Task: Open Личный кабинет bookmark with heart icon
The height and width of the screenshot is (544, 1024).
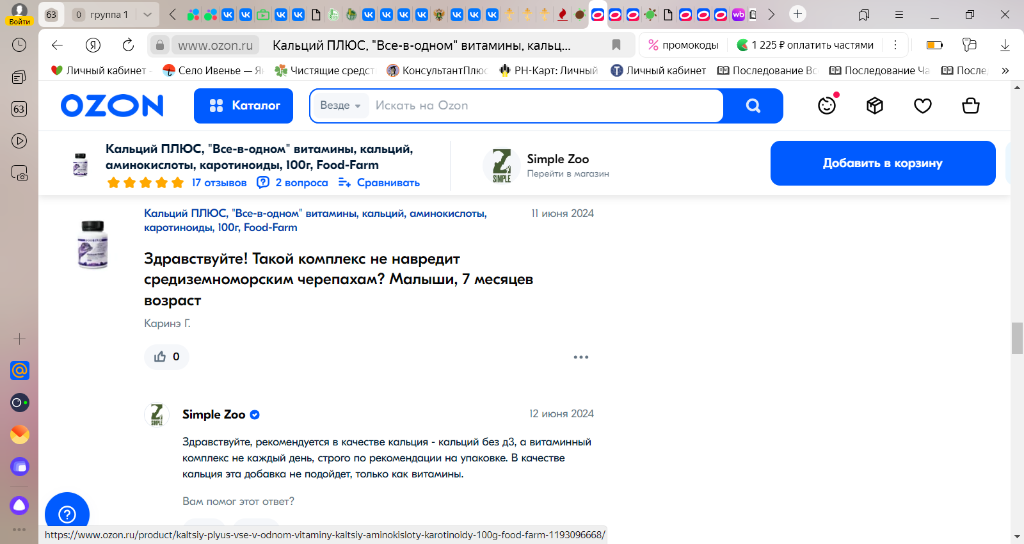Action: [x=100, y=71]
